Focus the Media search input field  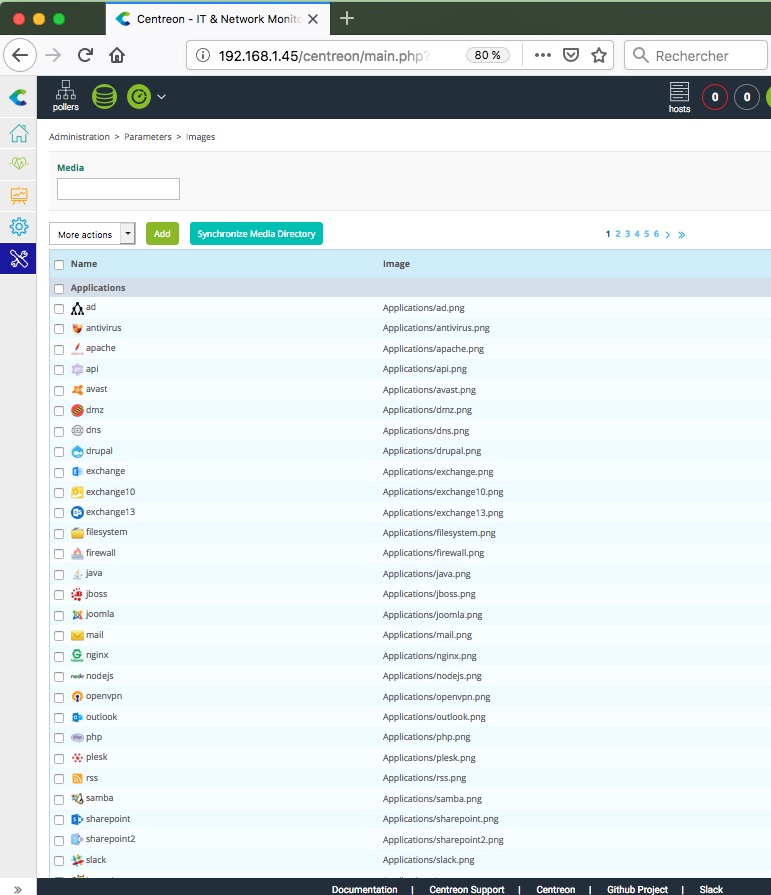click(118, 189)
